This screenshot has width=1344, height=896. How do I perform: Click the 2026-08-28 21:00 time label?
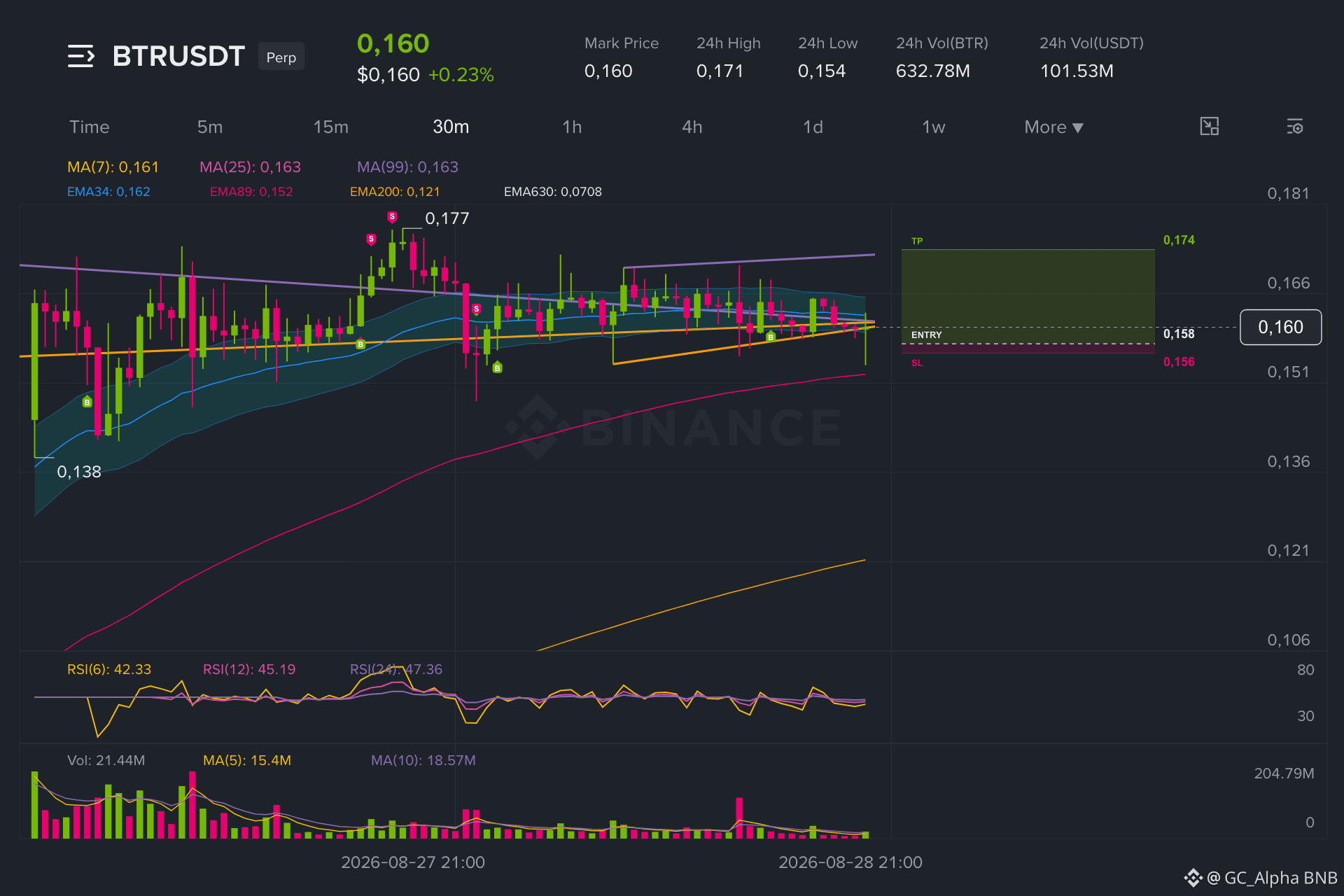coord(850,862)
